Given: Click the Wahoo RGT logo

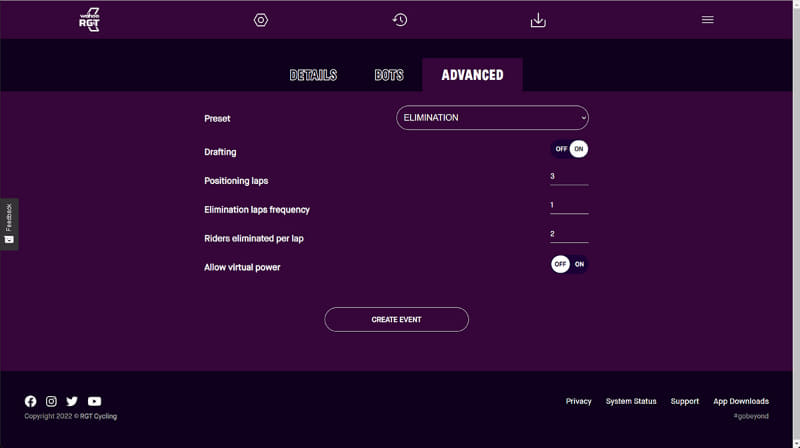Looking at the screenshot, I should [89, 20].
